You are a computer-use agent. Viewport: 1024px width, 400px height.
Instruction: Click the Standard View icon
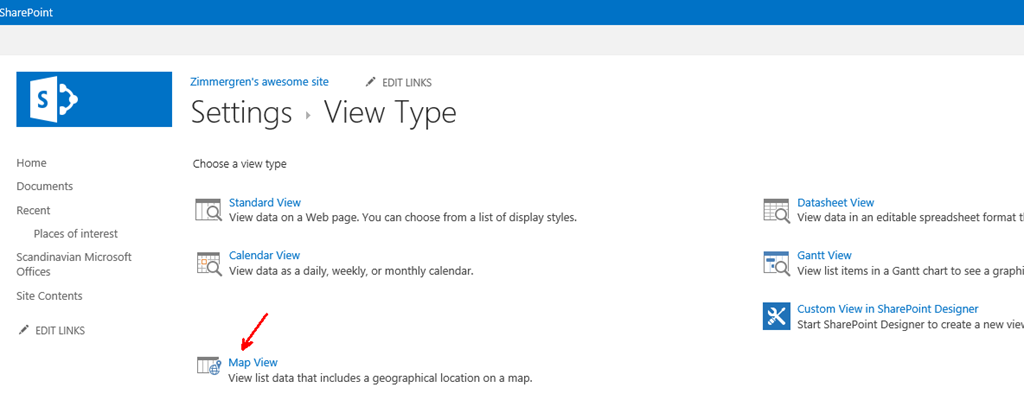pyautogui.click(x=209, y=210)
